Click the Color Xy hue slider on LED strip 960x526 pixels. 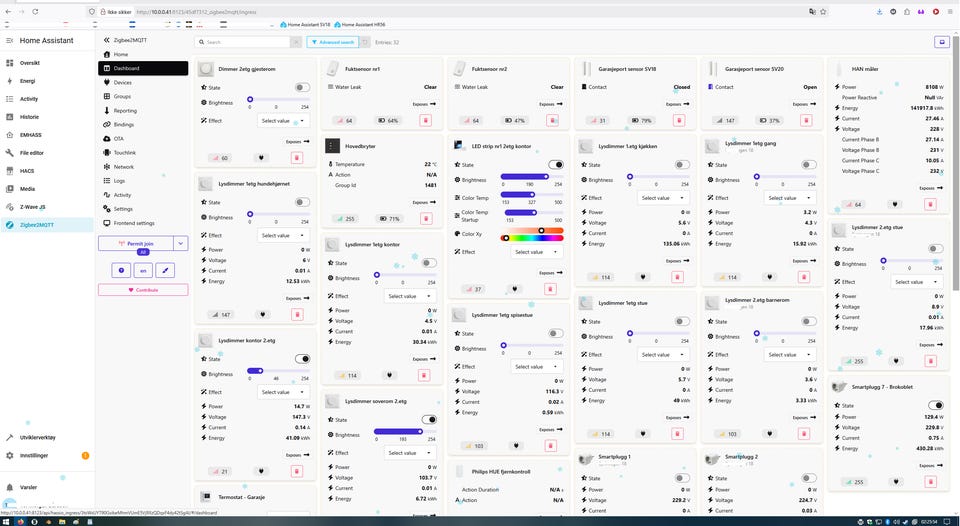click(532, 238)
